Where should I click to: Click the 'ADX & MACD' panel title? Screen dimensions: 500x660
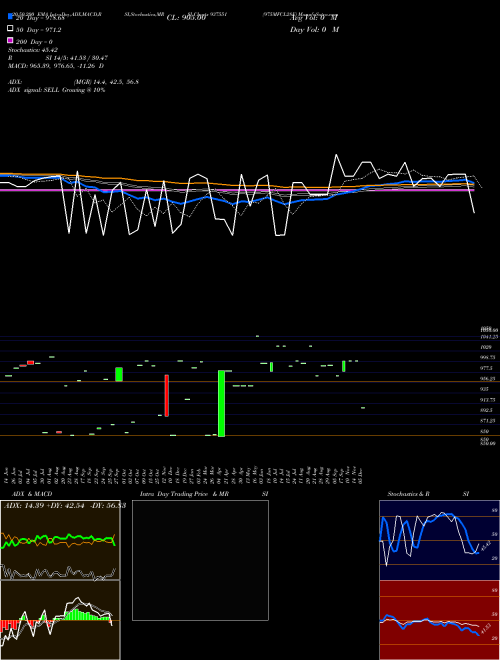pos(32,494)
